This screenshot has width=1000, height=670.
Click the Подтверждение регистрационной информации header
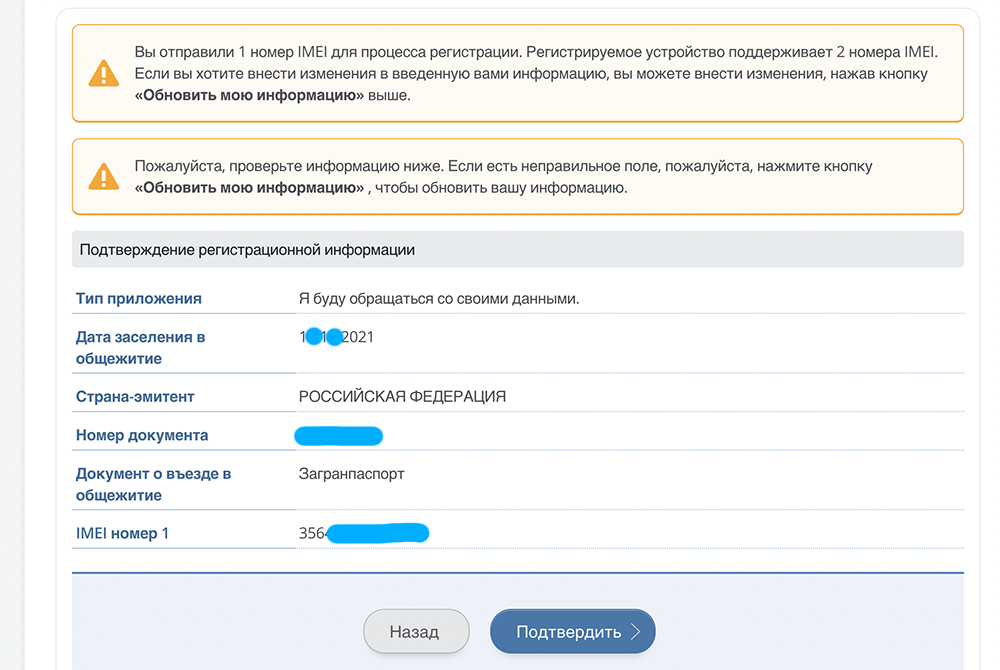click(247, 250)
